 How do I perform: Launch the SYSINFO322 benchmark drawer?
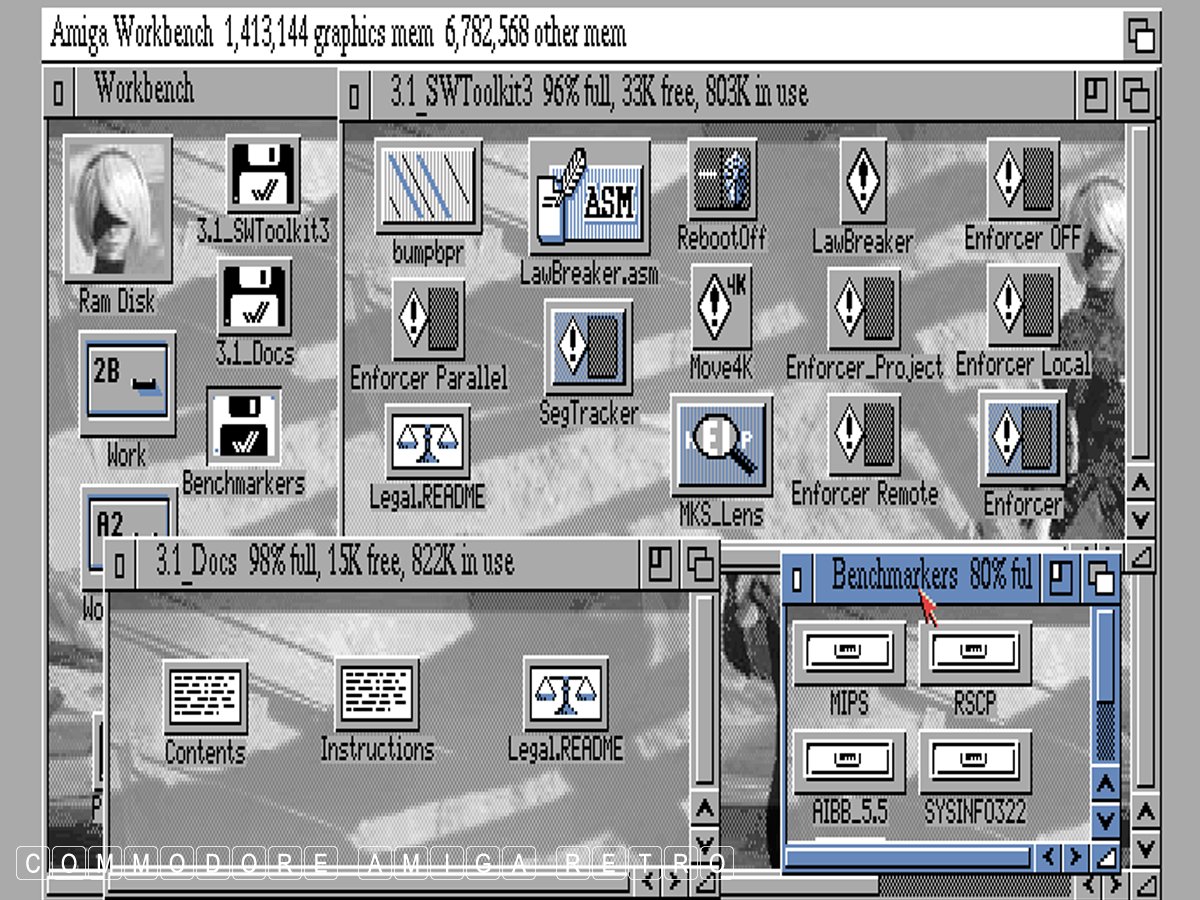coord(975,763)
